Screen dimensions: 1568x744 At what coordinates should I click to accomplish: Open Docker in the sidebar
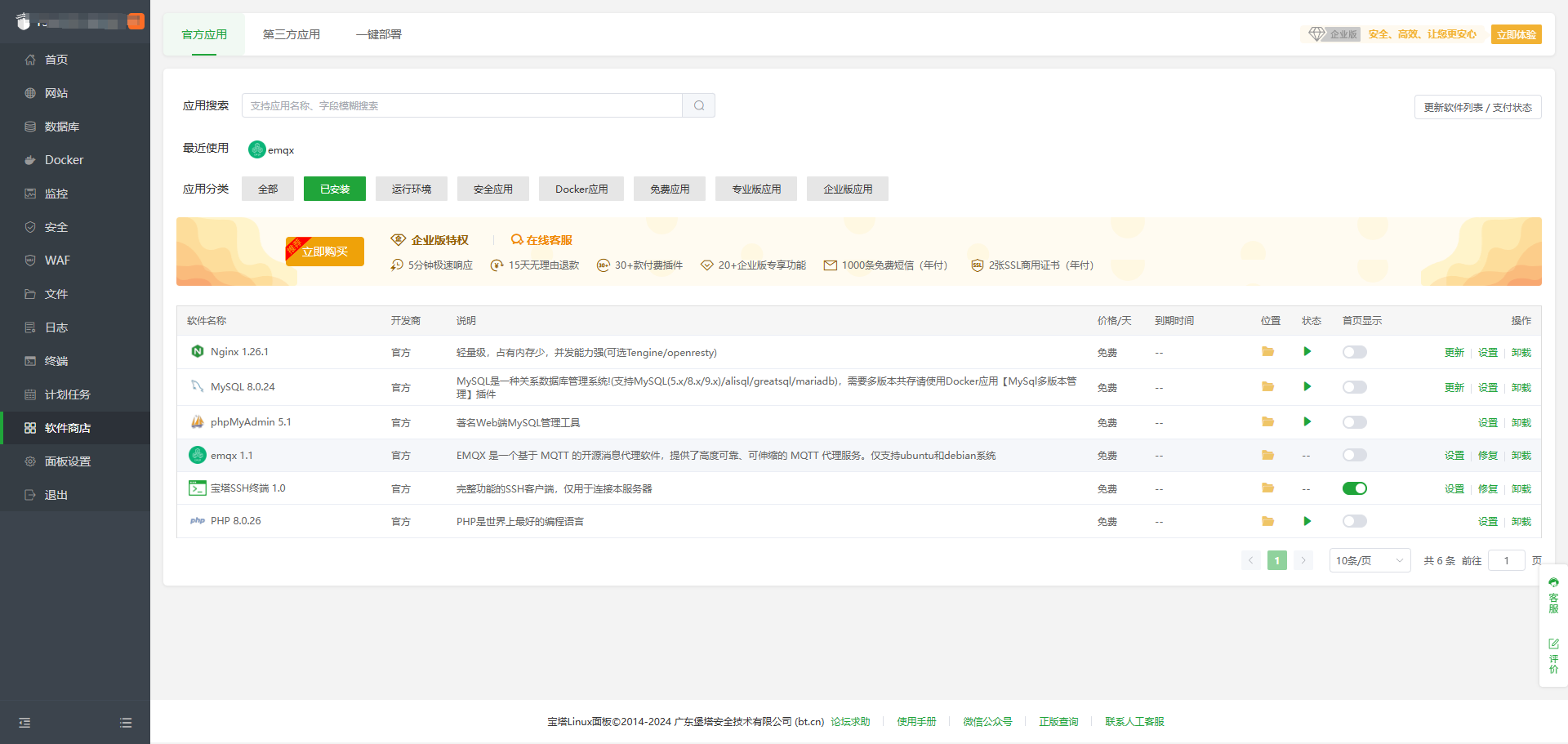pos(75,160)
